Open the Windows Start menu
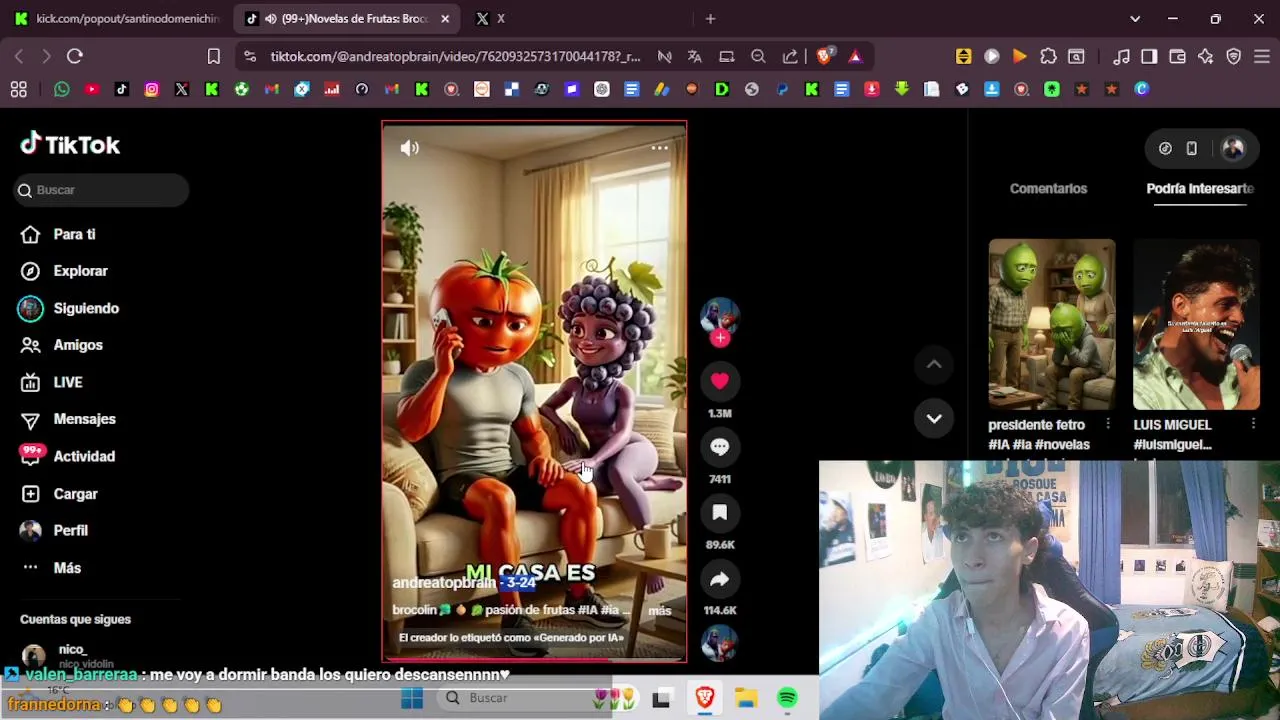The width and height of the screenshot is (1280, 720). coord(412,698)
